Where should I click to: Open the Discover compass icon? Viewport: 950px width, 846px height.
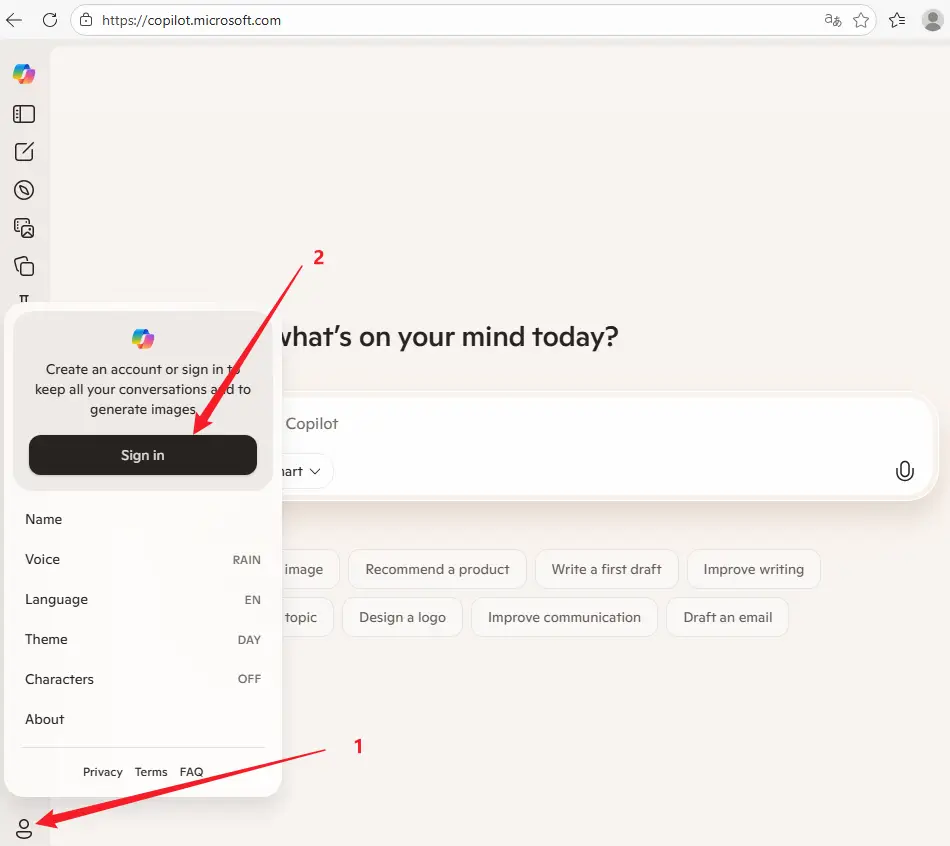pyautogui.click(x=24, y=190)
